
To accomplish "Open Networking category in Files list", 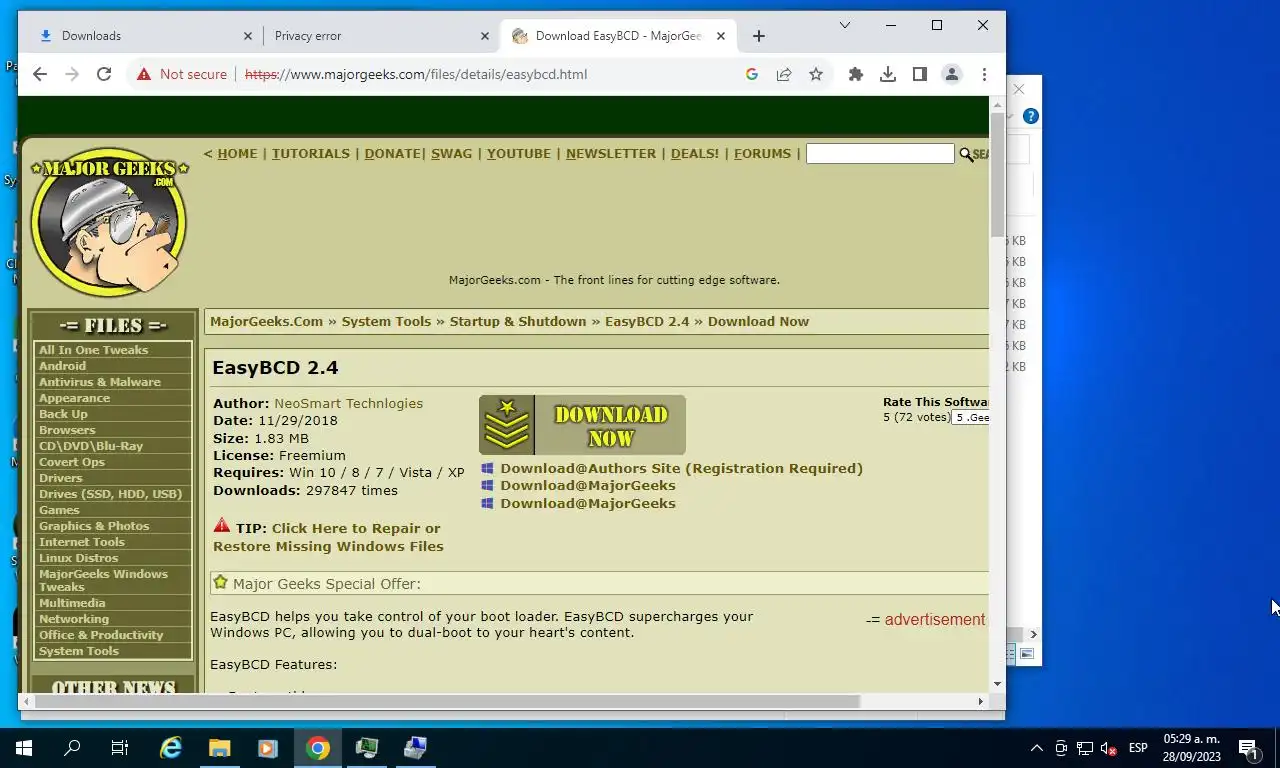I will tap(74, 619).
